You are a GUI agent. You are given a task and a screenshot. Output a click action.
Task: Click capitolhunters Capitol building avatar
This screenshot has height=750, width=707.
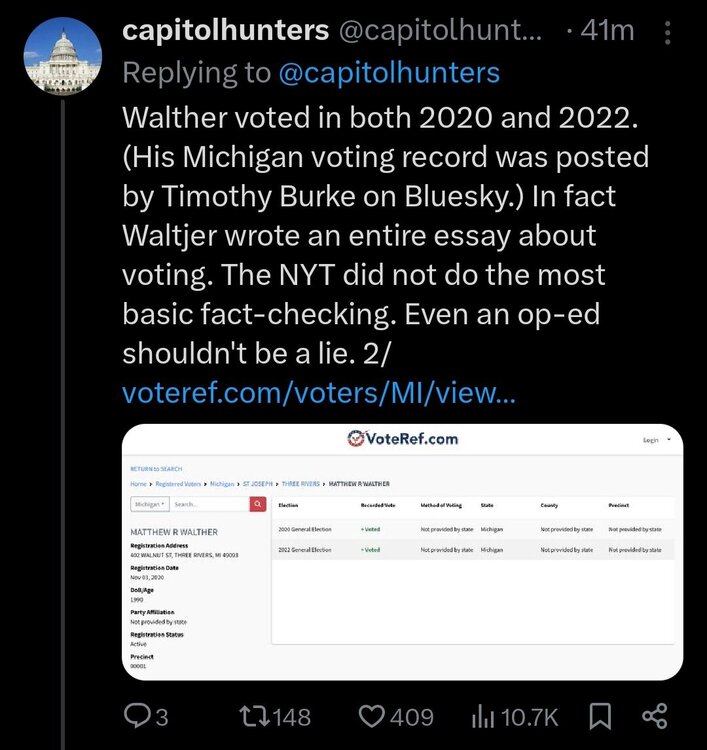coord(62,57)
